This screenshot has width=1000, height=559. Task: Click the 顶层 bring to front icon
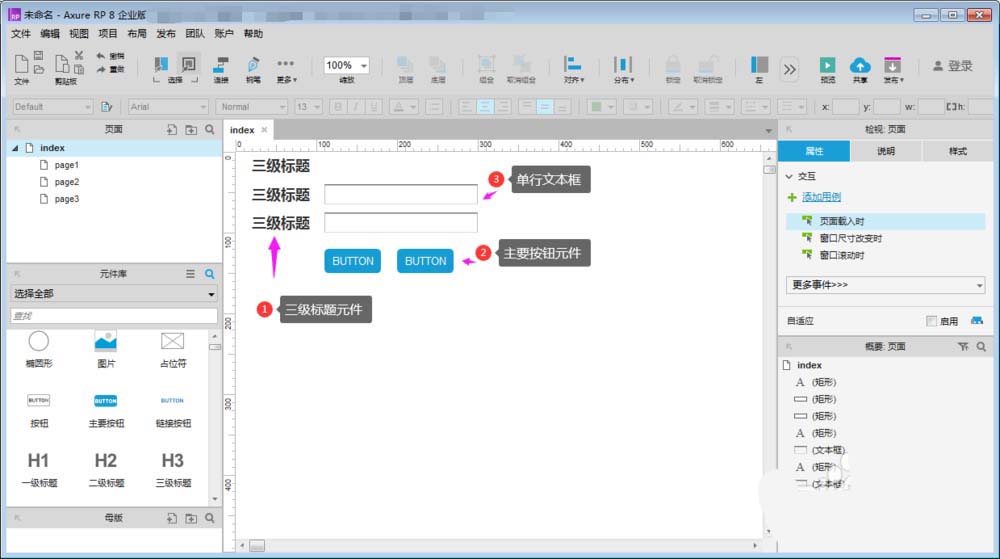[x=405, y=69]
